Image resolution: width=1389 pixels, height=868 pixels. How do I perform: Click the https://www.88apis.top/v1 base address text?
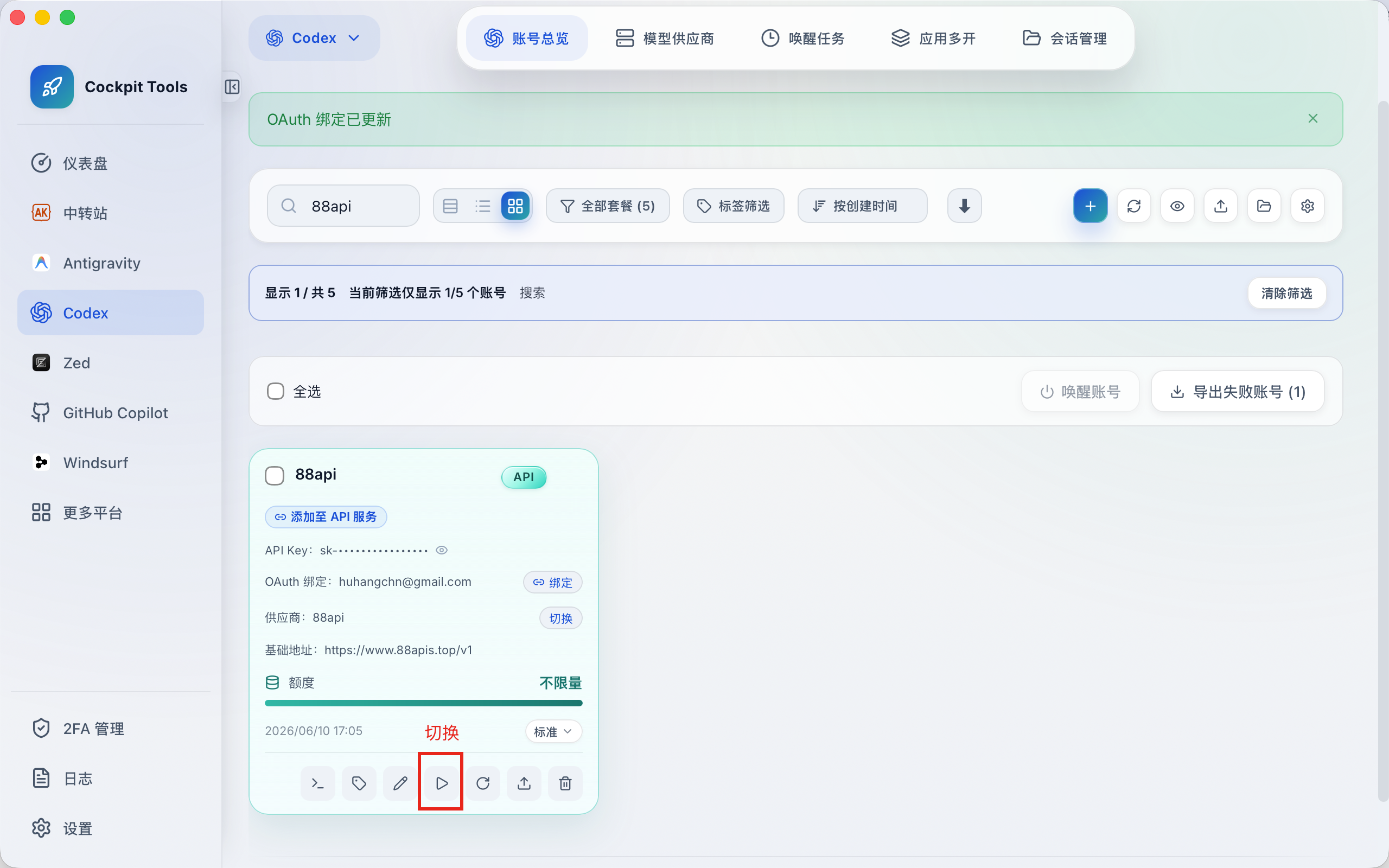(398, 650)
